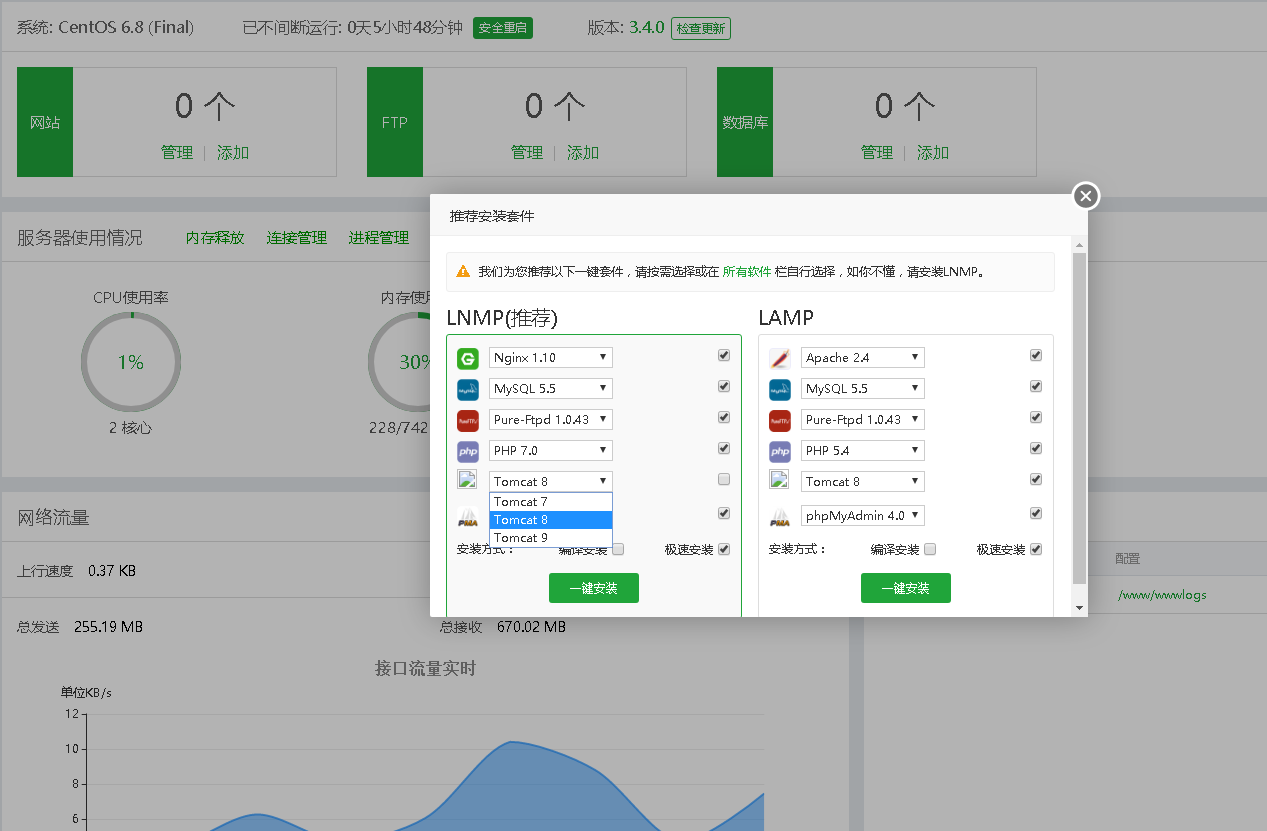
Task: Open 连接管理
Action: [297, 238]
